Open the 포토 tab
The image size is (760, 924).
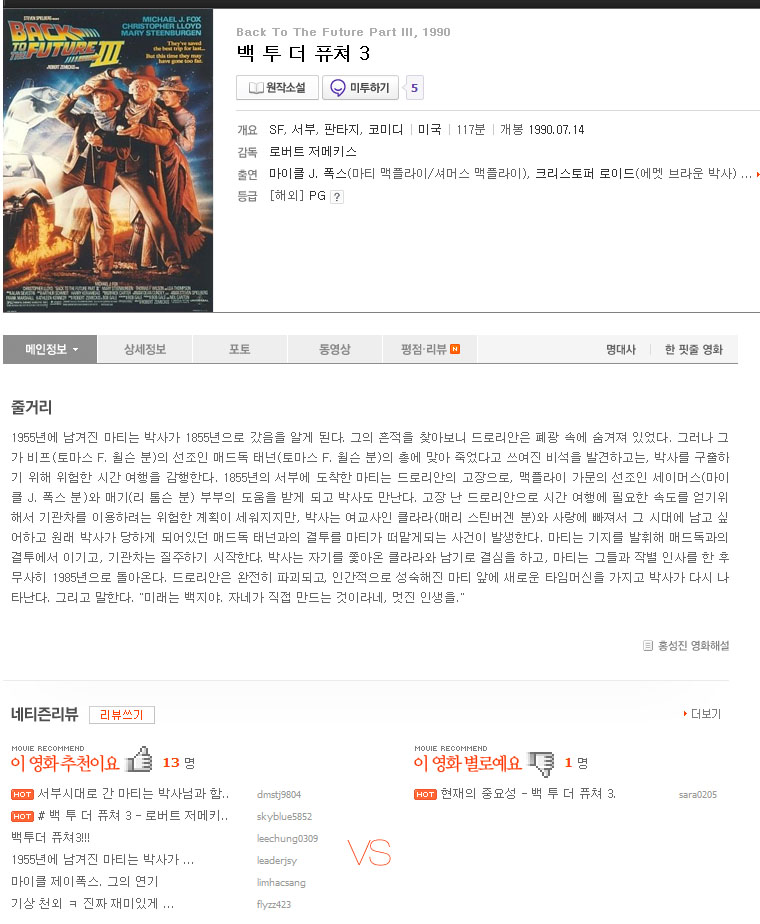(x=240, y=349)
